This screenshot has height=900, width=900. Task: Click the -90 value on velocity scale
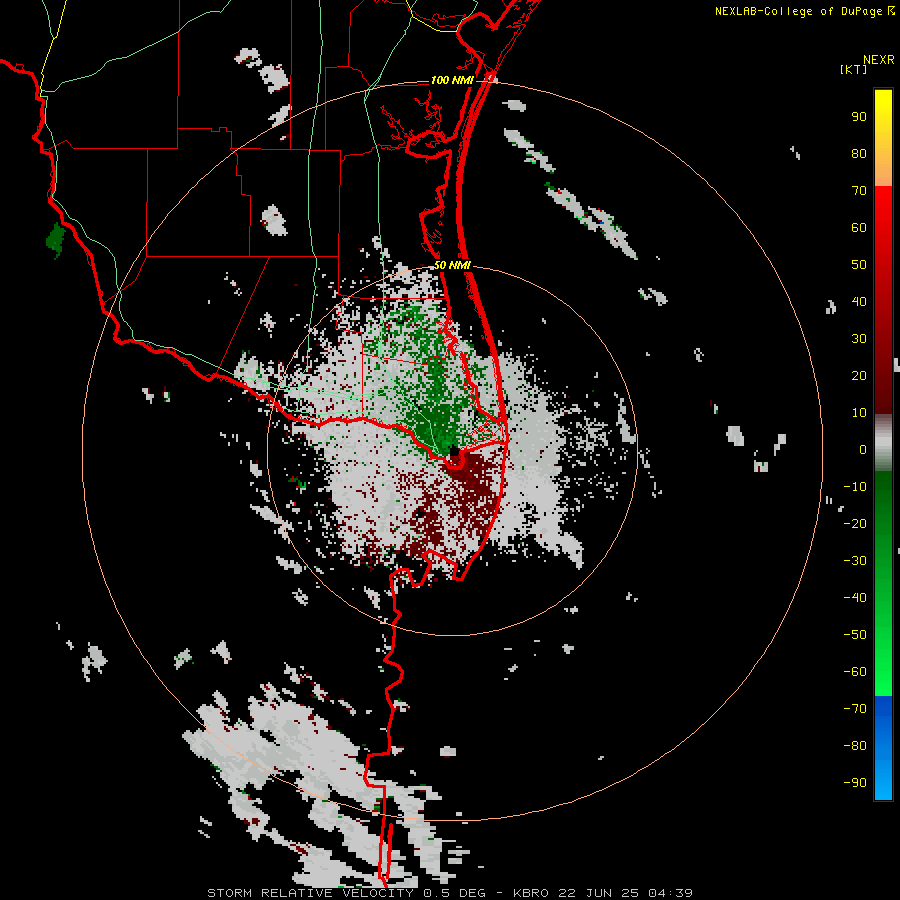[x=855, y=783]
